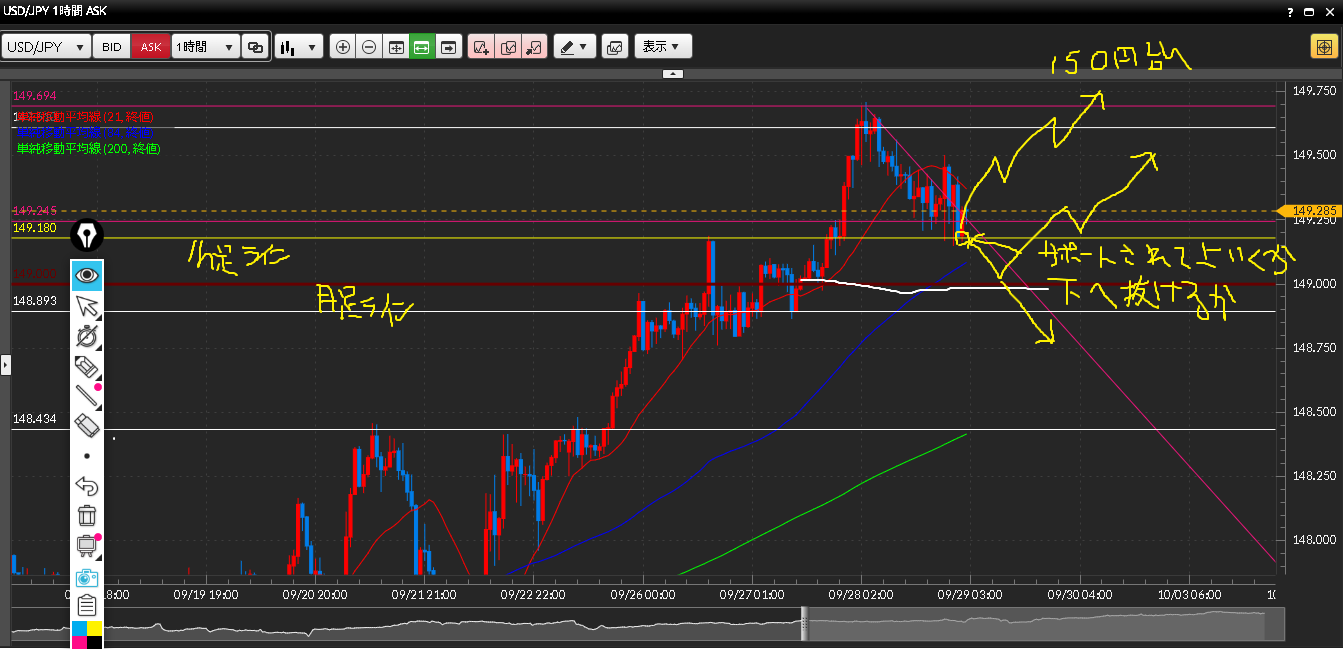Click the help question mark button
1343x649 pixels.
1291,11
